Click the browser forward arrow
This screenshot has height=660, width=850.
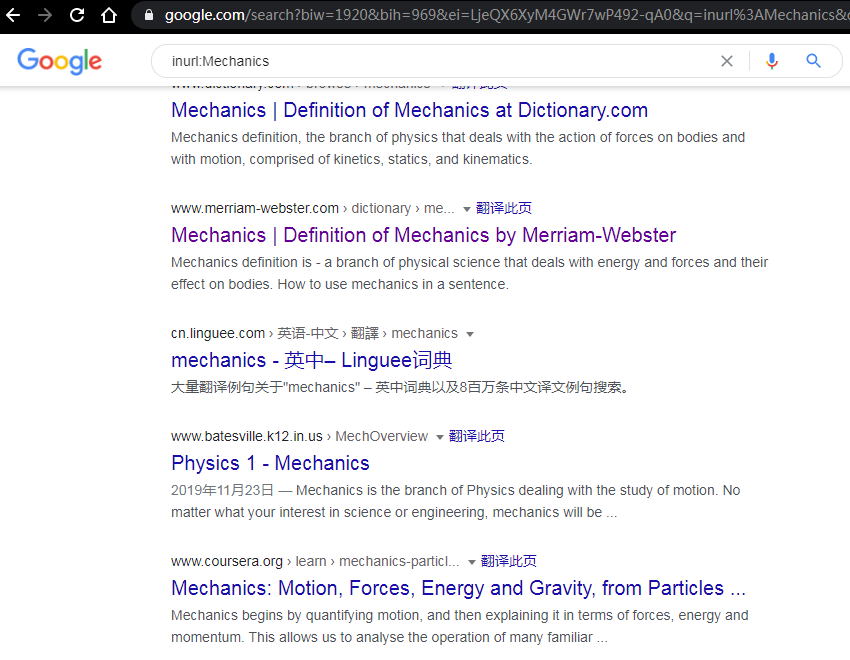click(x=45, y=15)
